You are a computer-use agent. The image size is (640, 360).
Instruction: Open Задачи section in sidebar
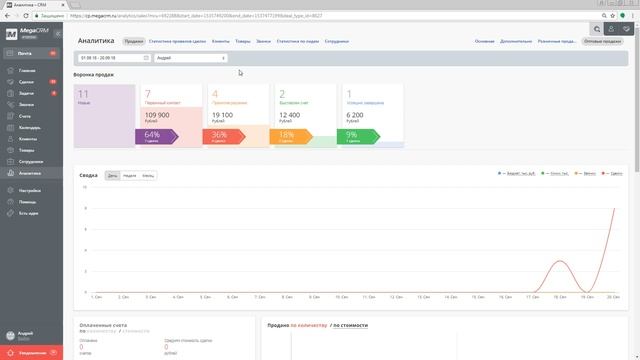click(26, 93)
